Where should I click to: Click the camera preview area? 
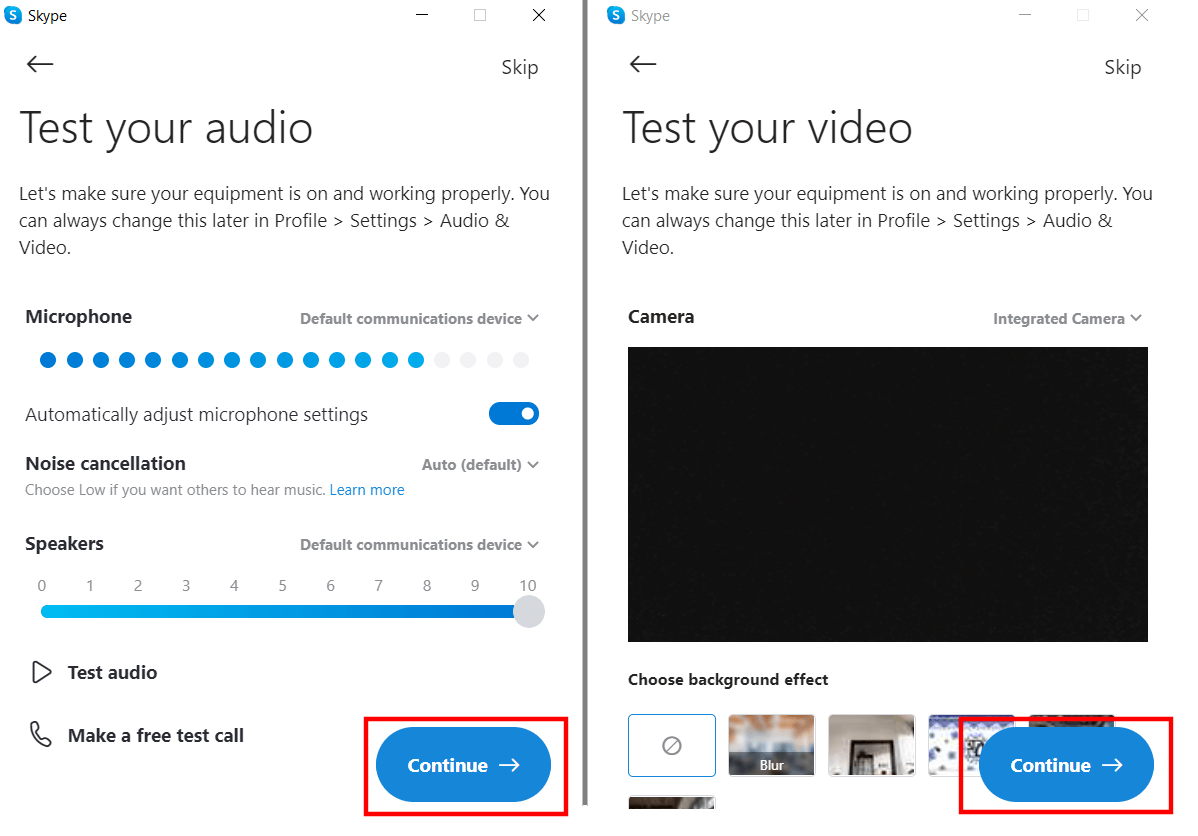point(888,494)
